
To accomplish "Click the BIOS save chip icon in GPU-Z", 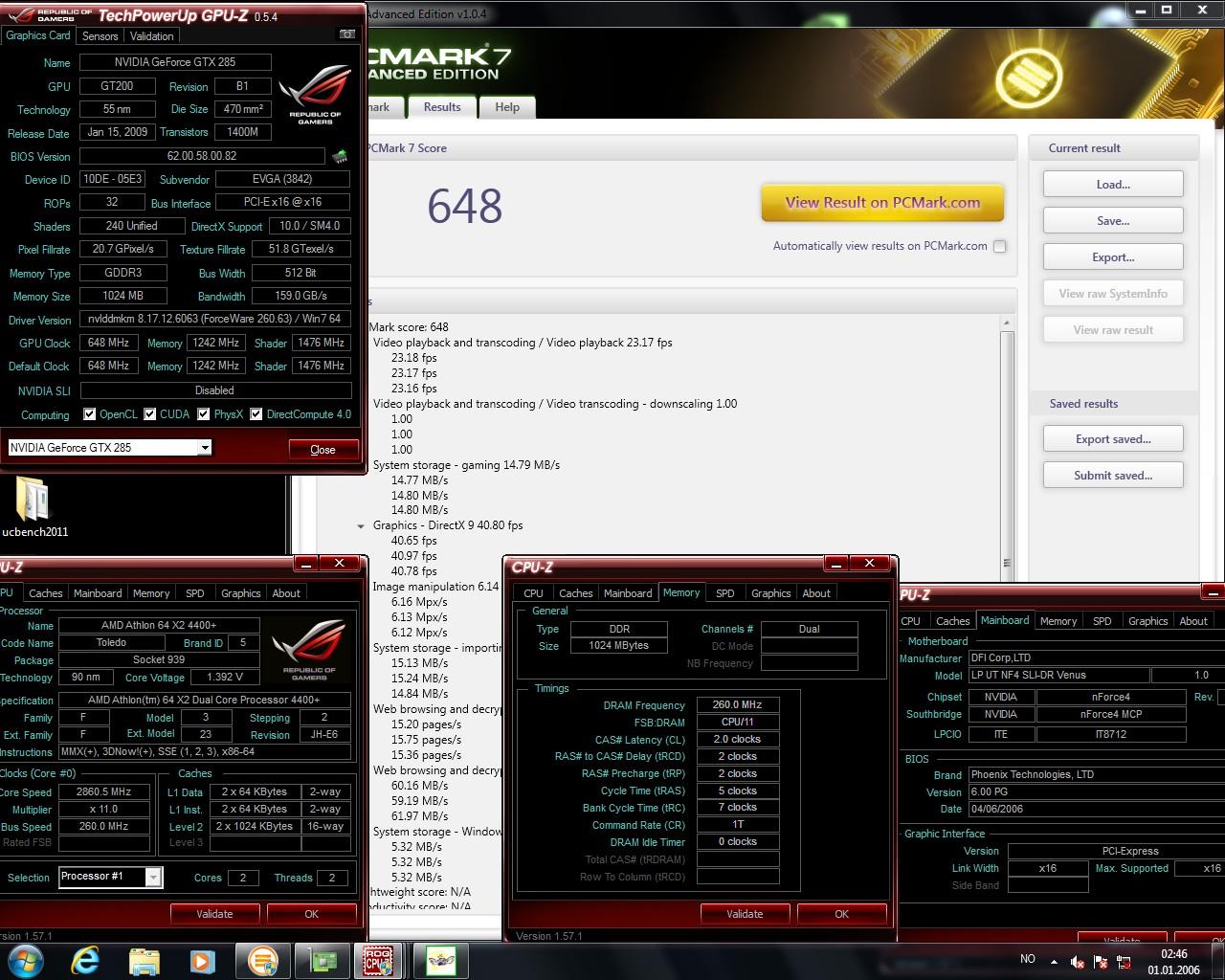I will click(x=340, y=156).
